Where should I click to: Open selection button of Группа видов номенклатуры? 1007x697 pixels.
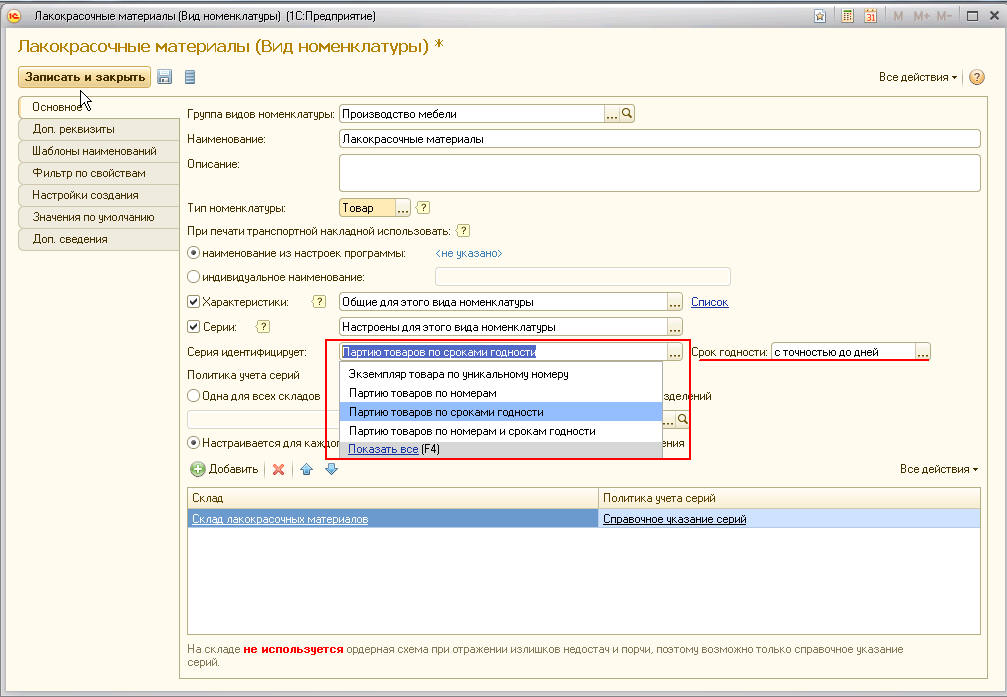point(611,114)
